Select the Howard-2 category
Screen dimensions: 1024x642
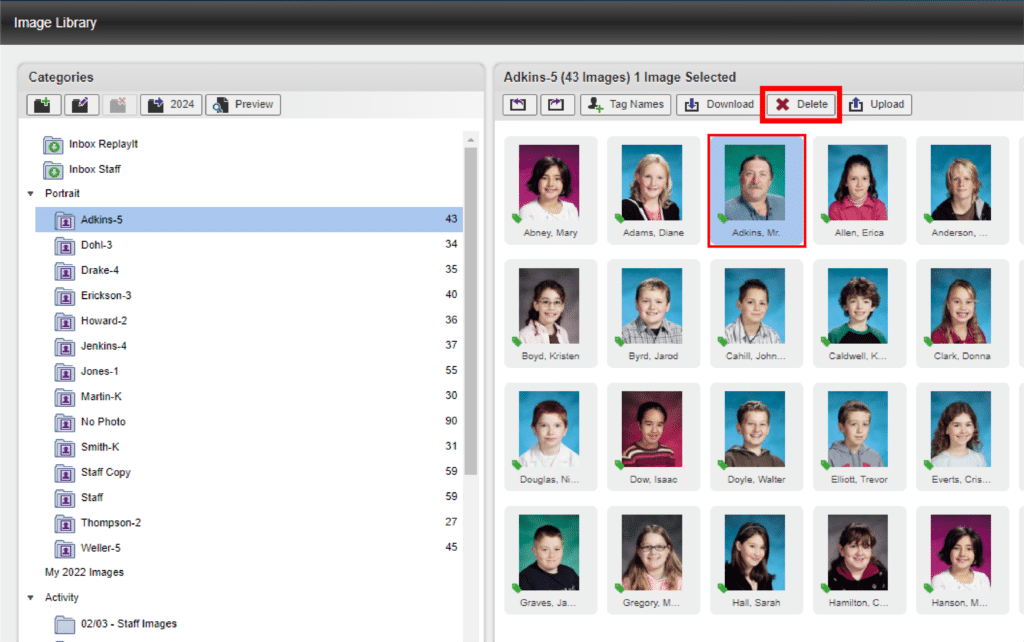coord(249,321)
